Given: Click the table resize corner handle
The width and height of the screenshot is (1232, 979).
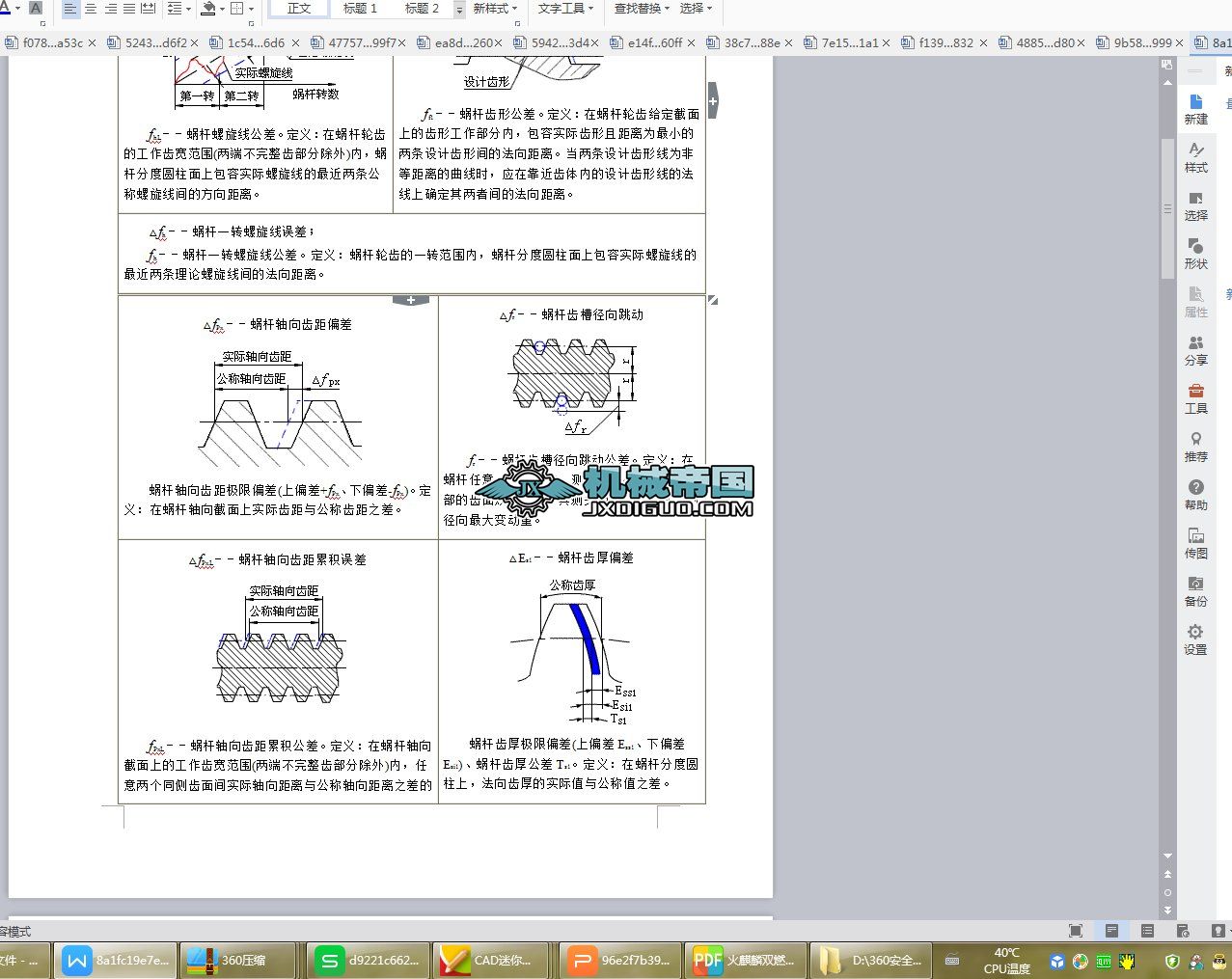Looking at the screenshot, I should click(x=713, y=301).
